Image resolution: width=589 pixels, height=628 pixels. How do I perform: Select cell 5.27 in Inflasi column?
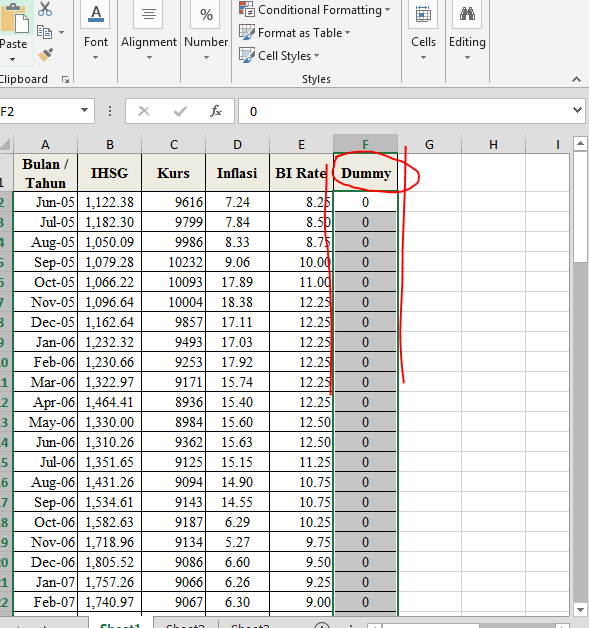pyautogui.click(x=237, y=542)
